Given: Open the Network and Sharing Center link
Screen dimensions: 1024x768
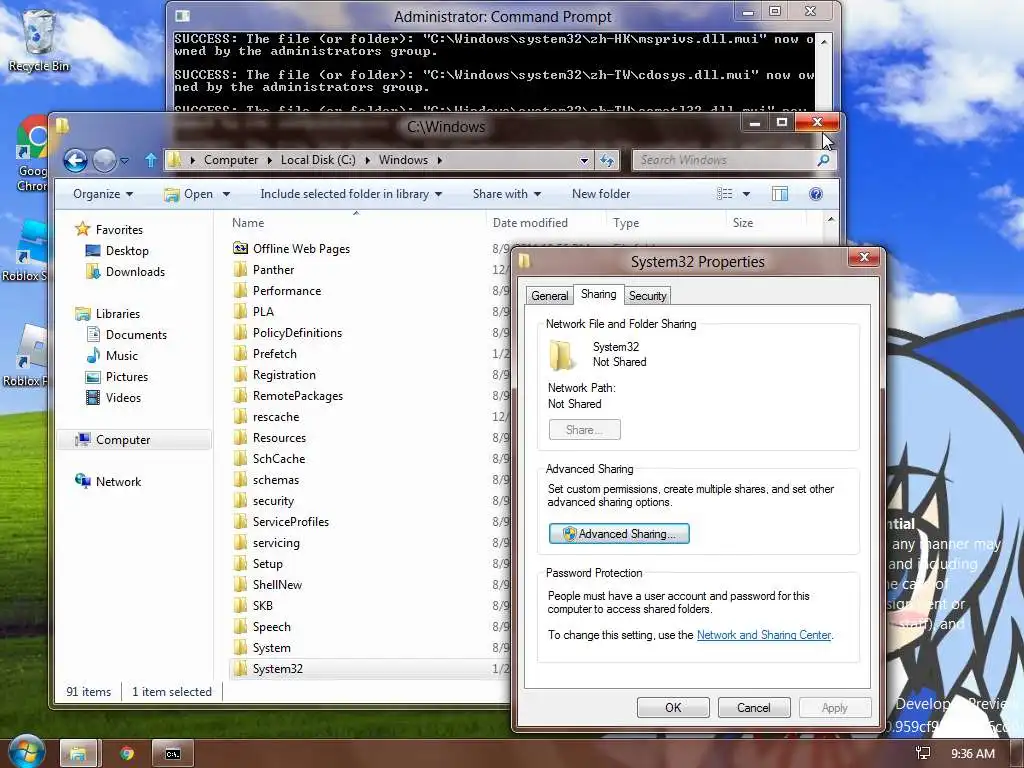Looking at the screenshot, I should tap(763, 635).
